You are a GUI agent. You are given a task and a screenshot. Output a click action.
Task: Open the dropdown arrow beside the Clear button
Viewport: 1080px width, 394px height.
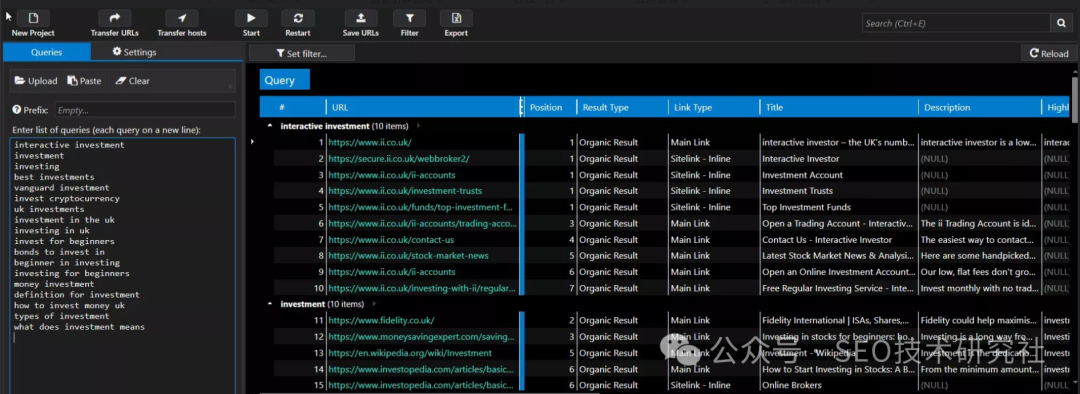click(230, 87)
